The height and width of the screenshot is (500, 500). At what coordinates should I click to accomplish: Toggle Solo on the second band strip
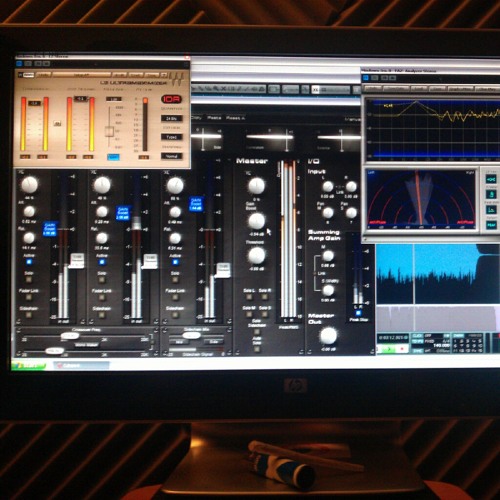(x=102, y=280)
